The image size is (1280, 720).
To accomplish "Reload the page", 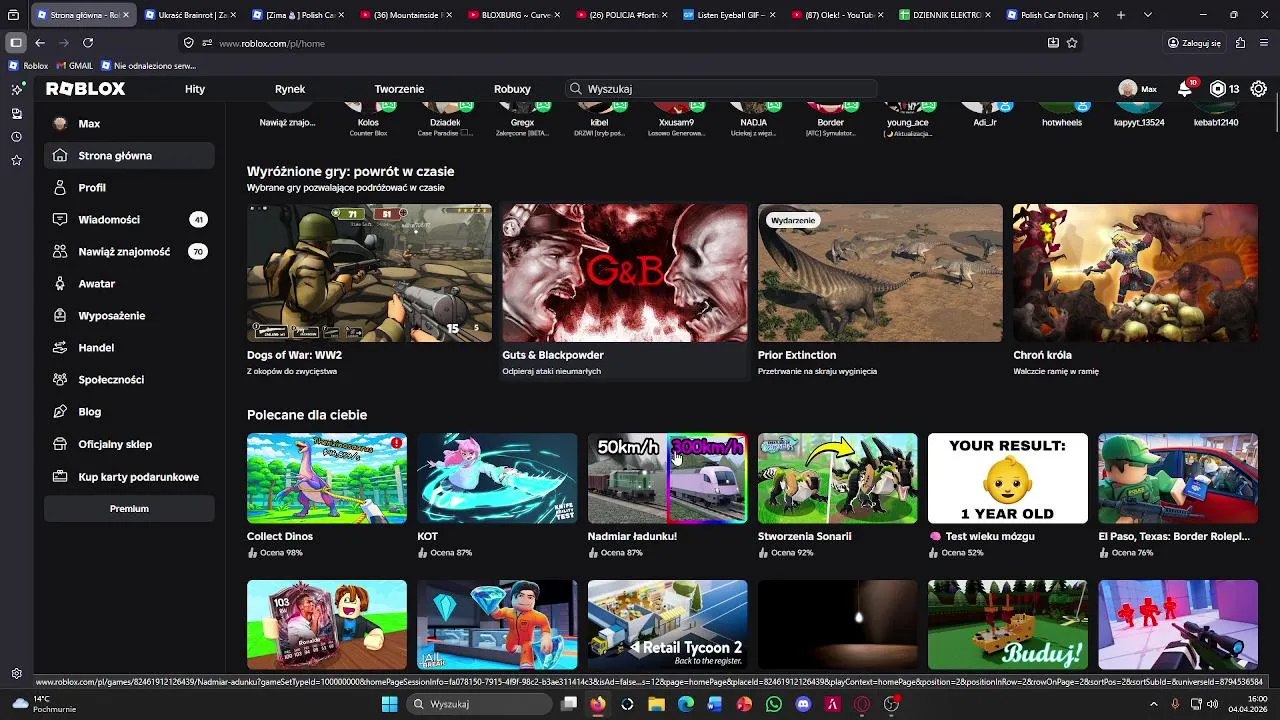I will pyautogui.click(x=88, y=43).
